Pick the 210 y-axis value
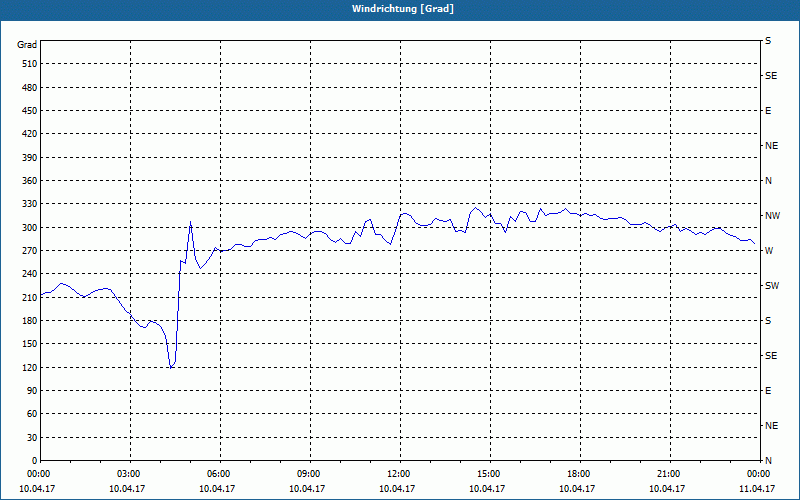The height and width of the screenshot is (500, 800). [x=30, y=297]
